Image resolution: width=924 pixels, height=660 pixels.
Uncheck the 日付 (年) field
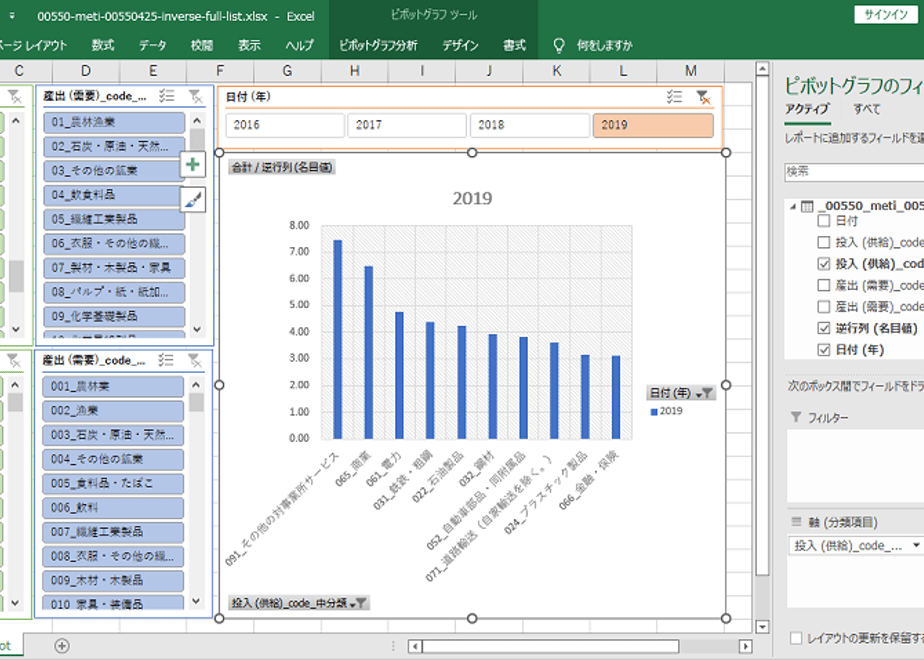[x=824, y=350]
